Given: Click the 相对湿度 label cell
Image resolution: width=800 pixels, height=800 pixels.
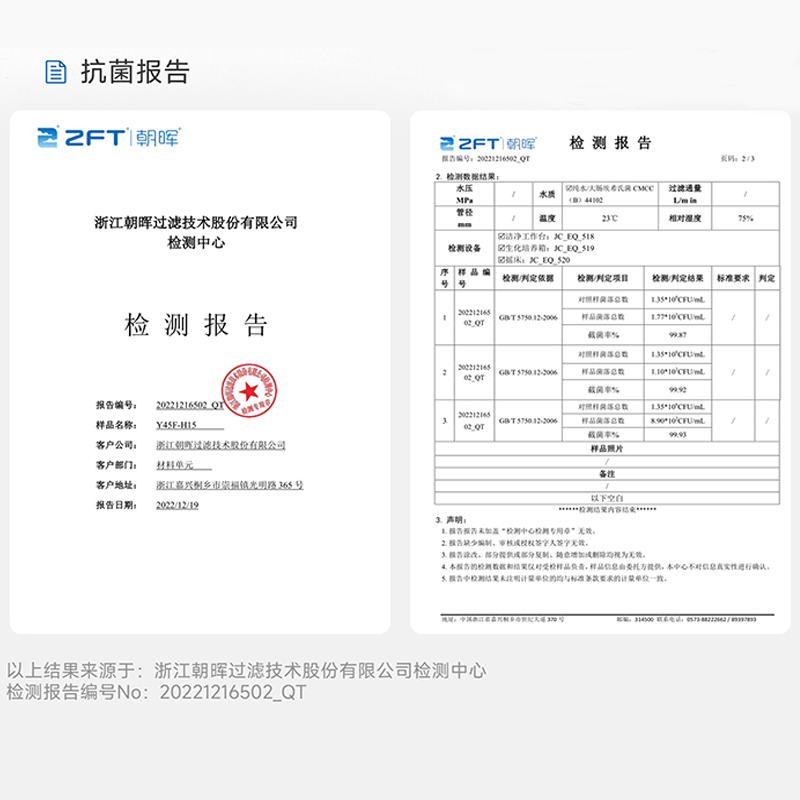Looking at the screenshot, I should pos(685,218).
